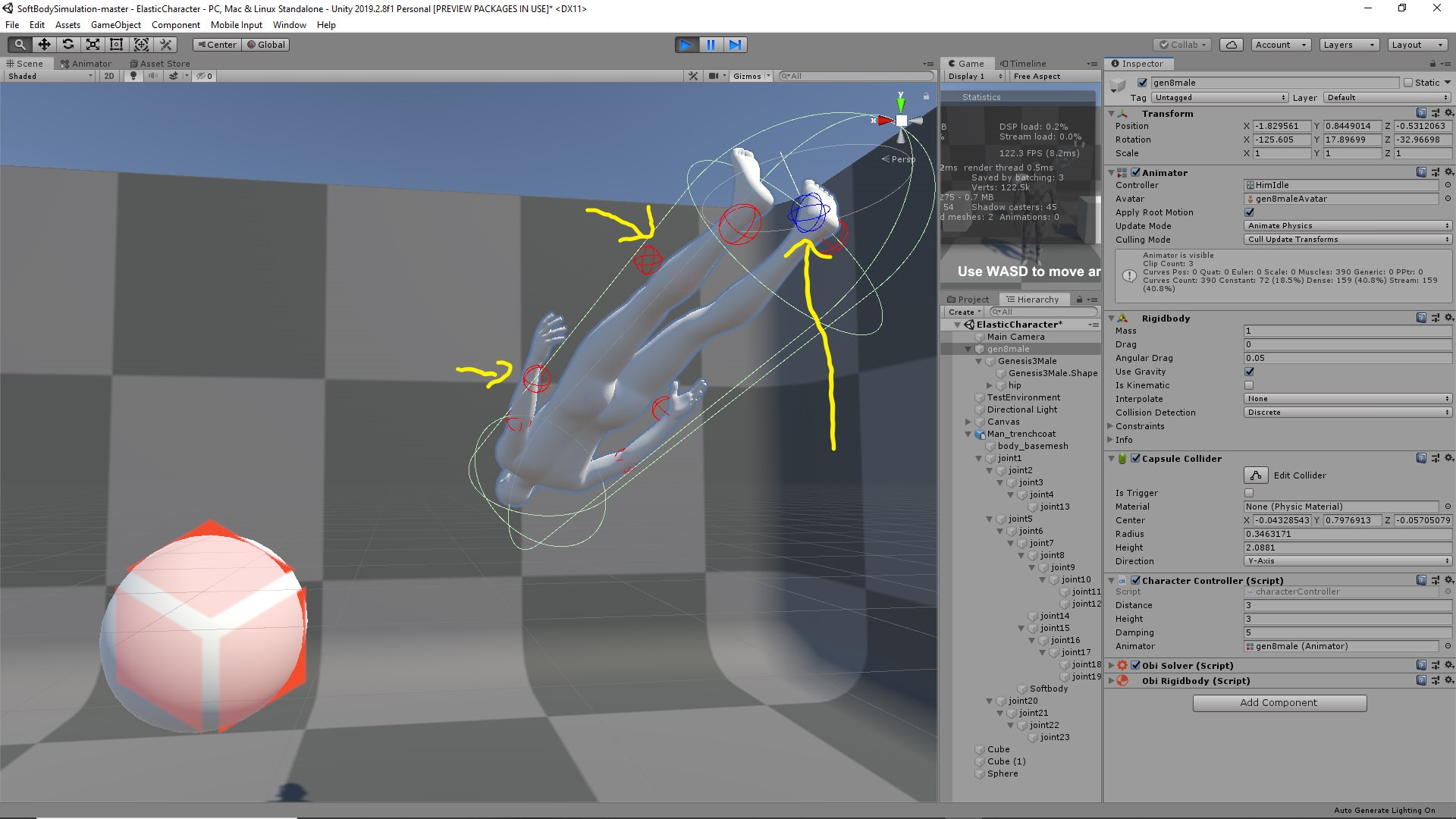Select the Scale tool
The width and height of the screenshot is (1456, 819).
(x=93, y=44)
